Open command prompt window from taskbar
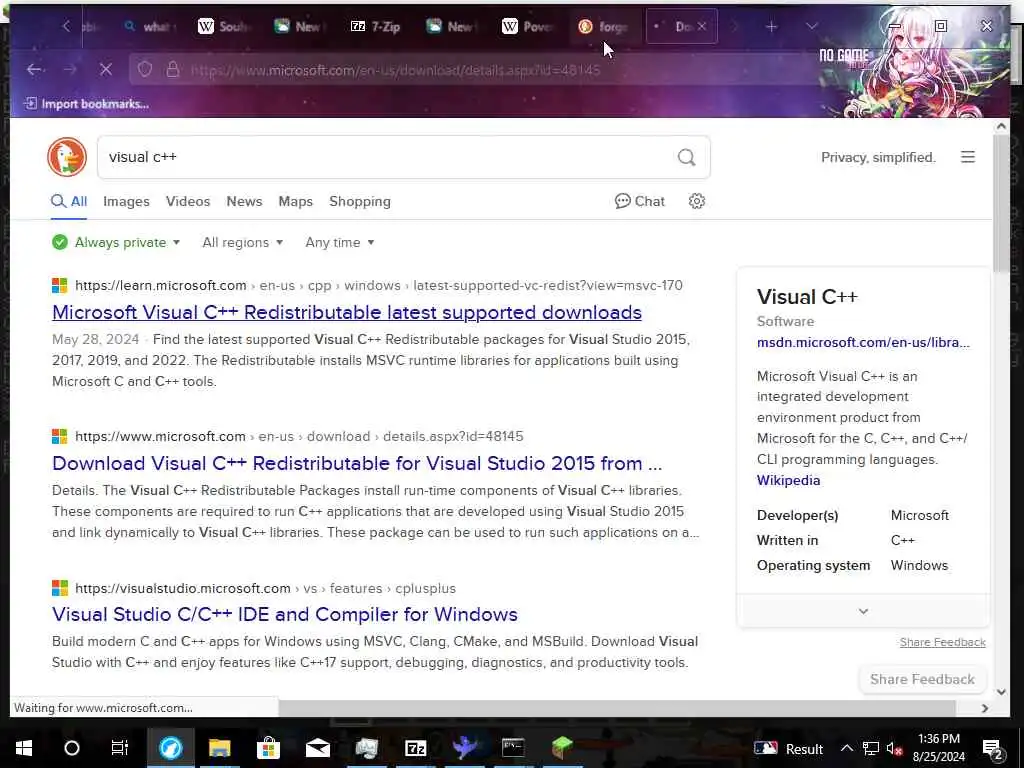 (513, 748)
